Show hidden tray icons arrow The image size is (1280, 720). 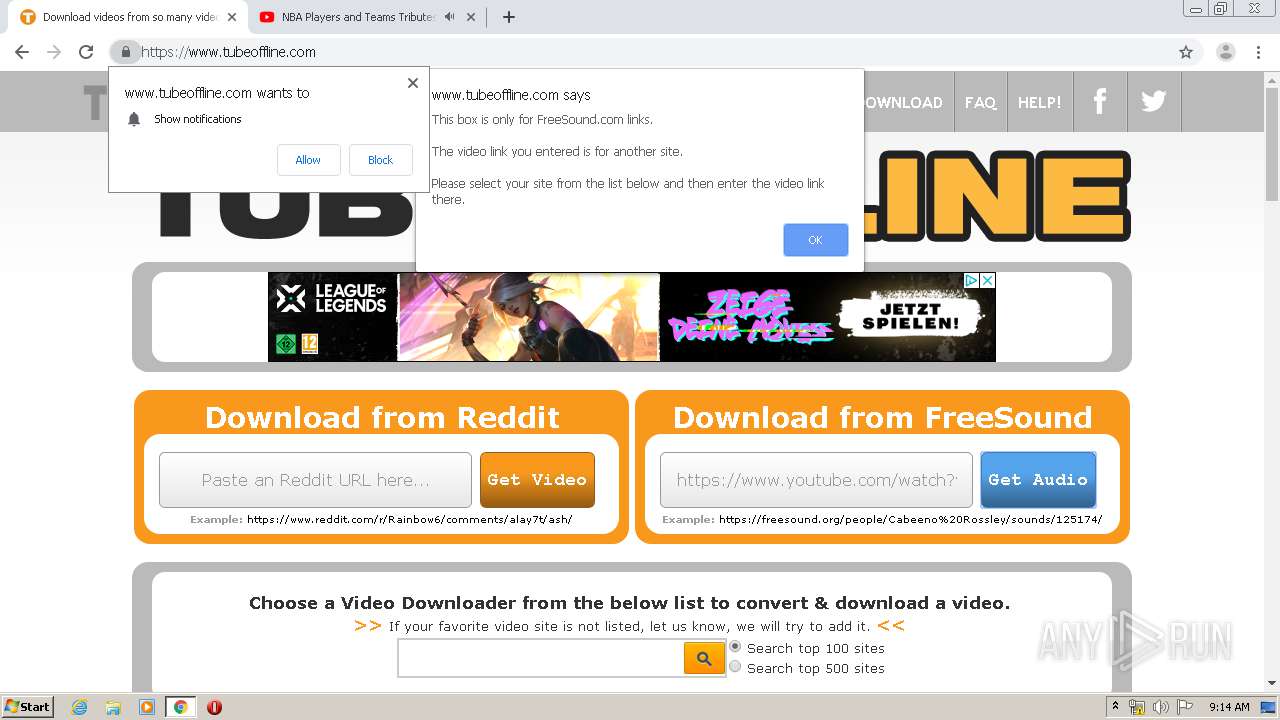coord(1115,707)
